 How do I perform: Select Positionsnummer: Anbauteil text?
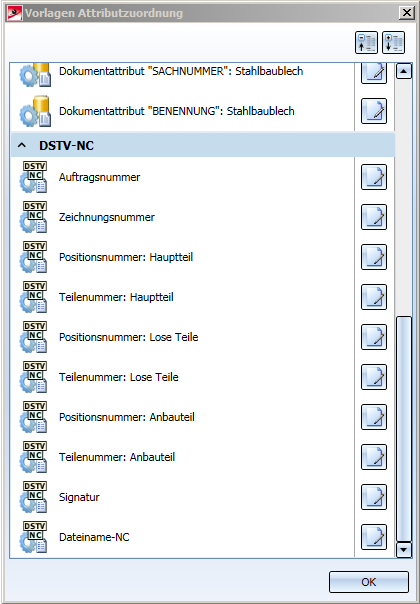(x=127, y=417)
